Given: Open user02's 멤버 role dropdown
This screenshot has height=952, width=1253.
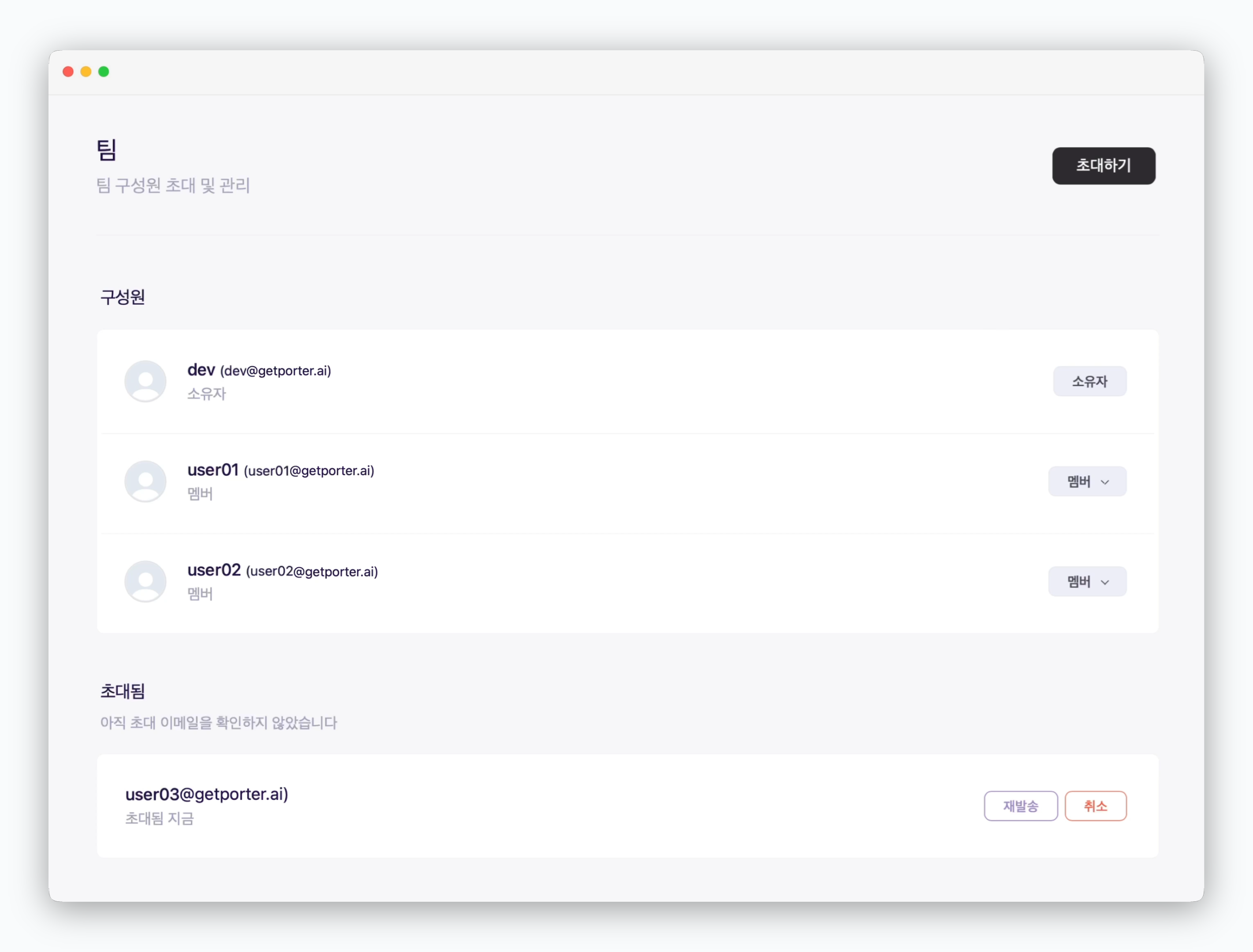Looking at the screenshot, I should (x=1087, y=581).
